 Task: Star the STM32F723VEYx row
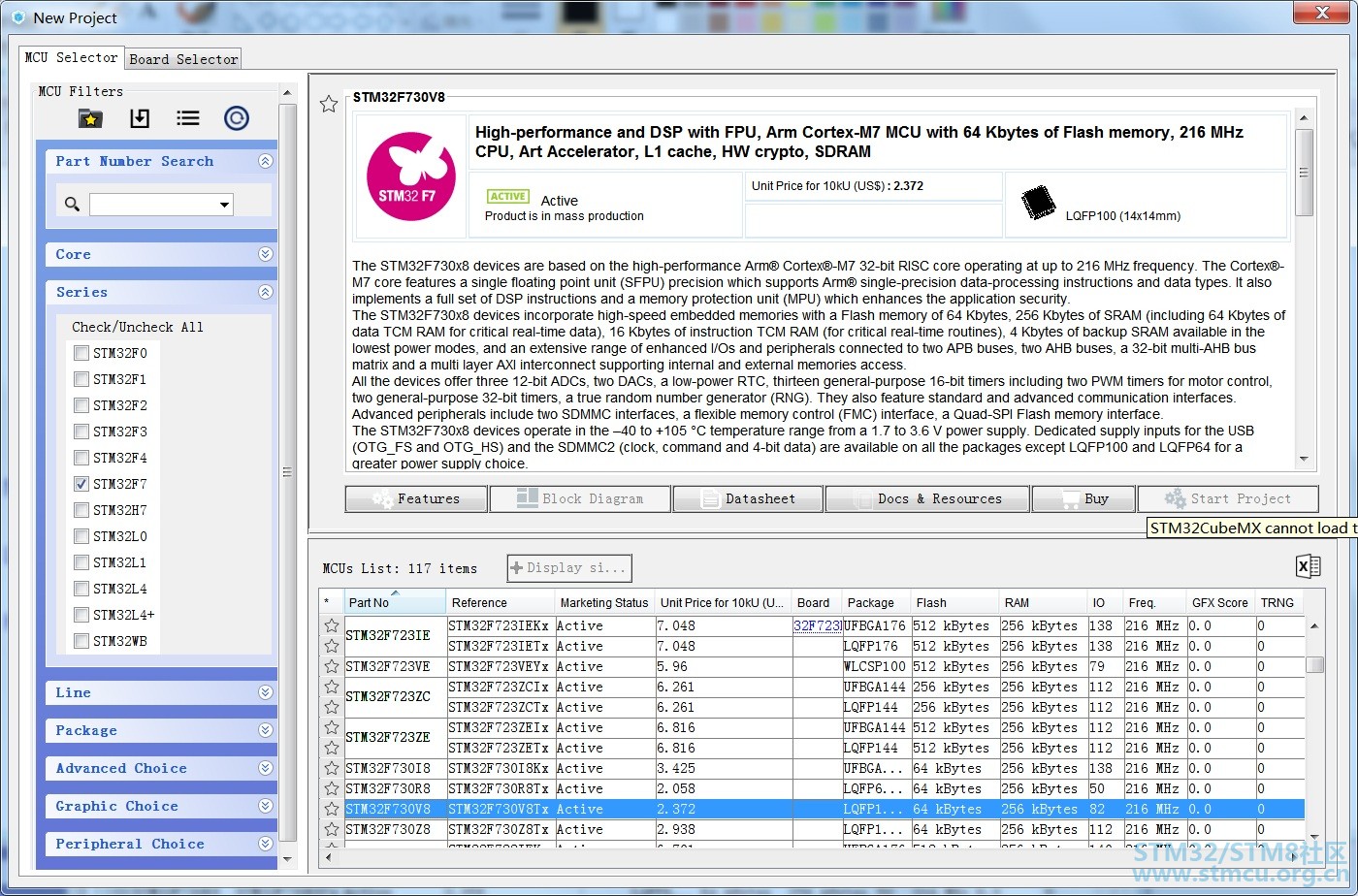(332, 666)
